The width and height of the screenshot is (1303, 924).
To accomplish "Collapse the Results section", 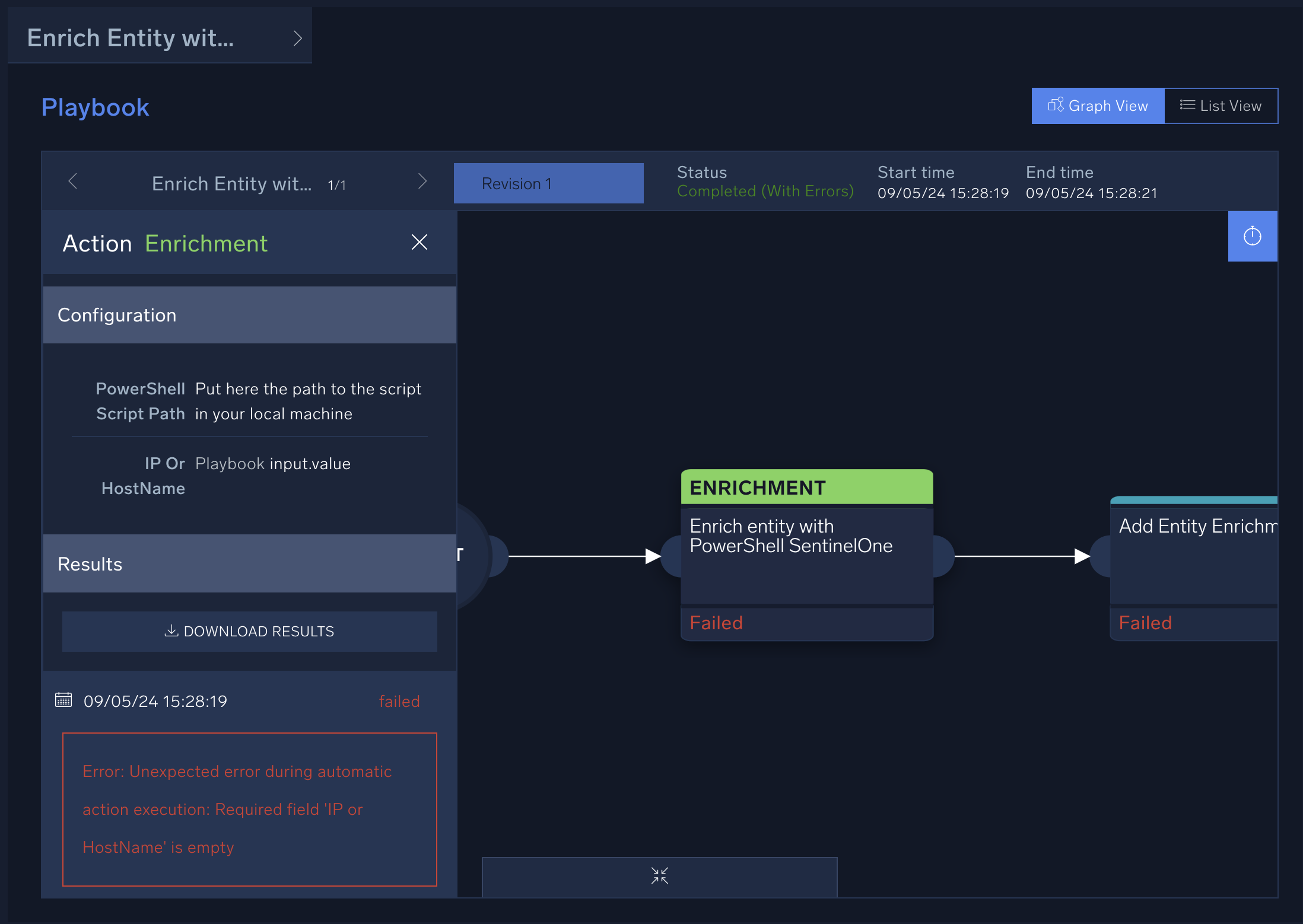I will click(x=249, y=564).
